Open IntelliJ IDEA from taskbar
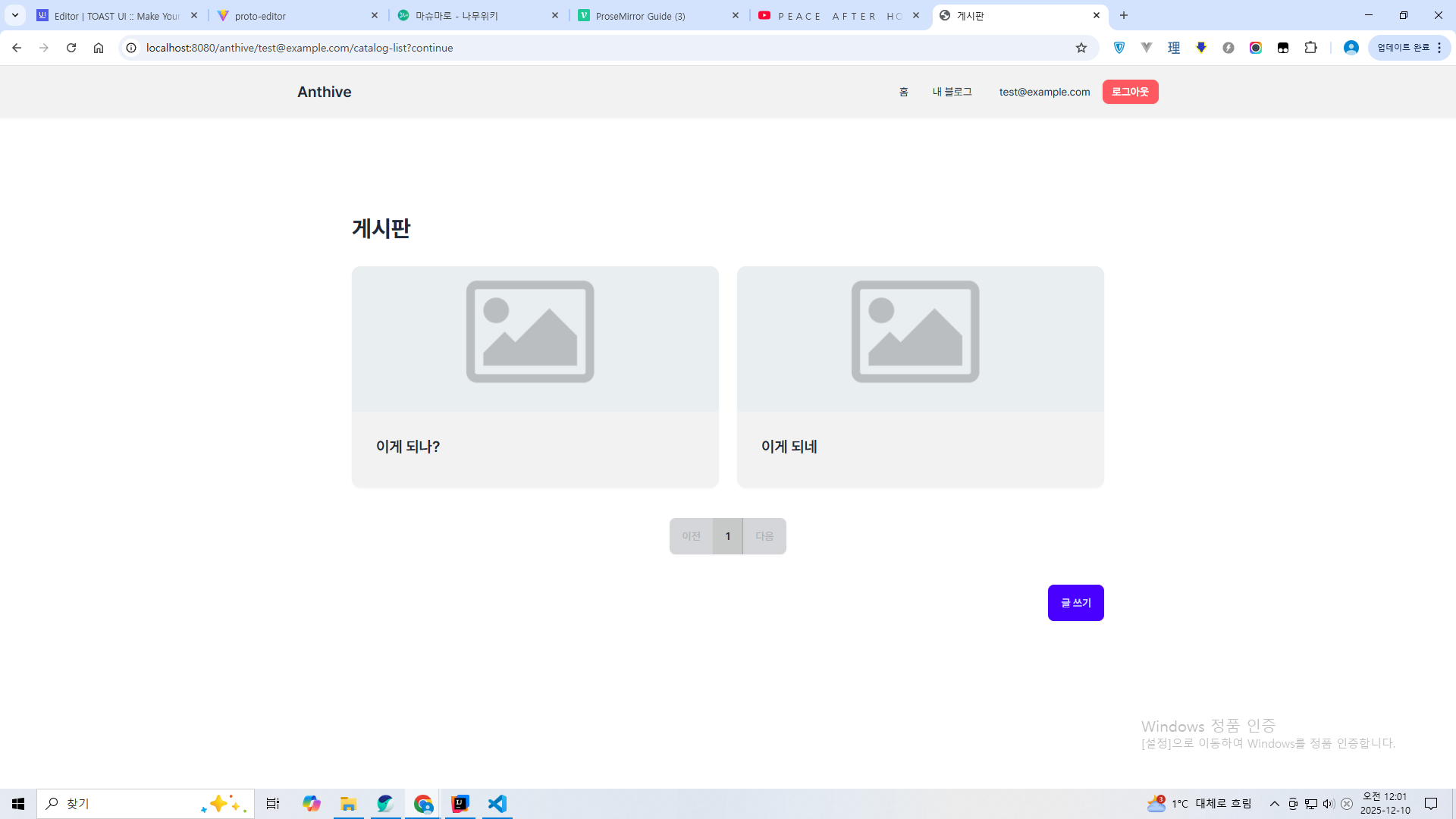Image resolution: width=1456 pixels, height=819 pixels. pos(460,804)
